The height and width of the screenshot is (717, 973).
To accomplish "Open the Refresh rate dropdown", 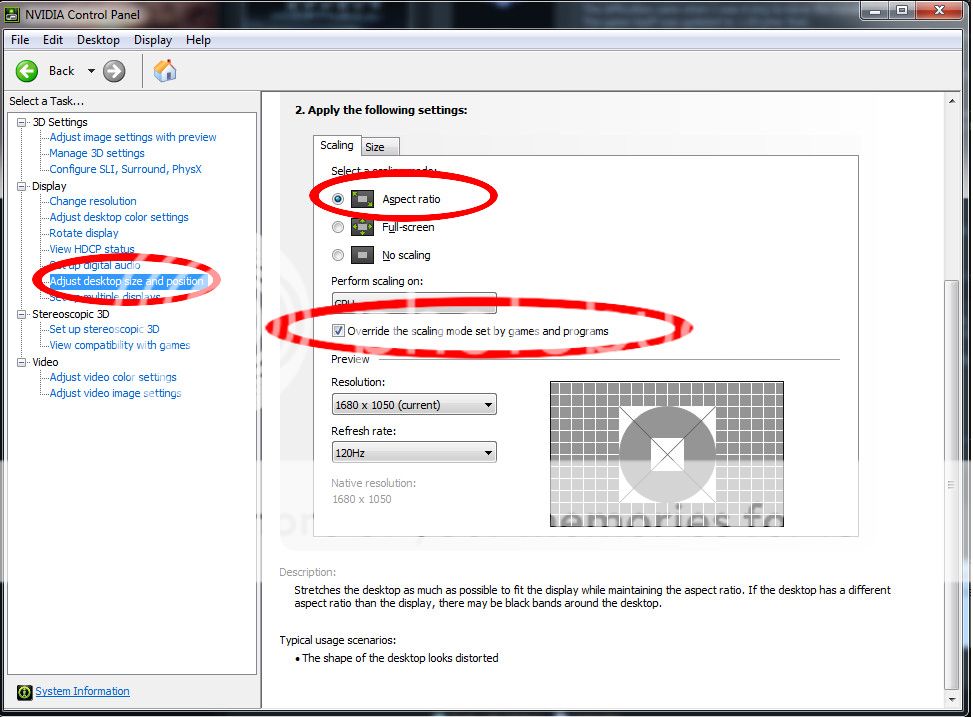I will [413, 453].
